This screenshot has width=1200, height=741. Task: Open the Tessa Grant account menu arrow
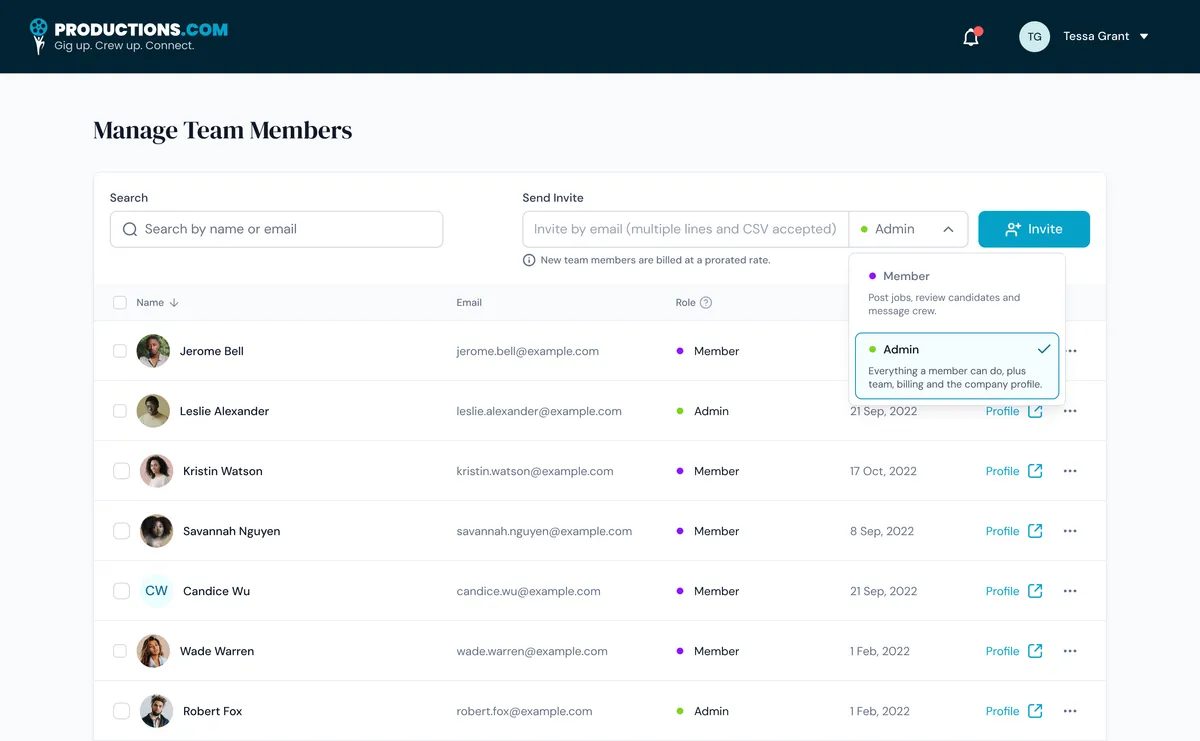(x=1144, y=37)
